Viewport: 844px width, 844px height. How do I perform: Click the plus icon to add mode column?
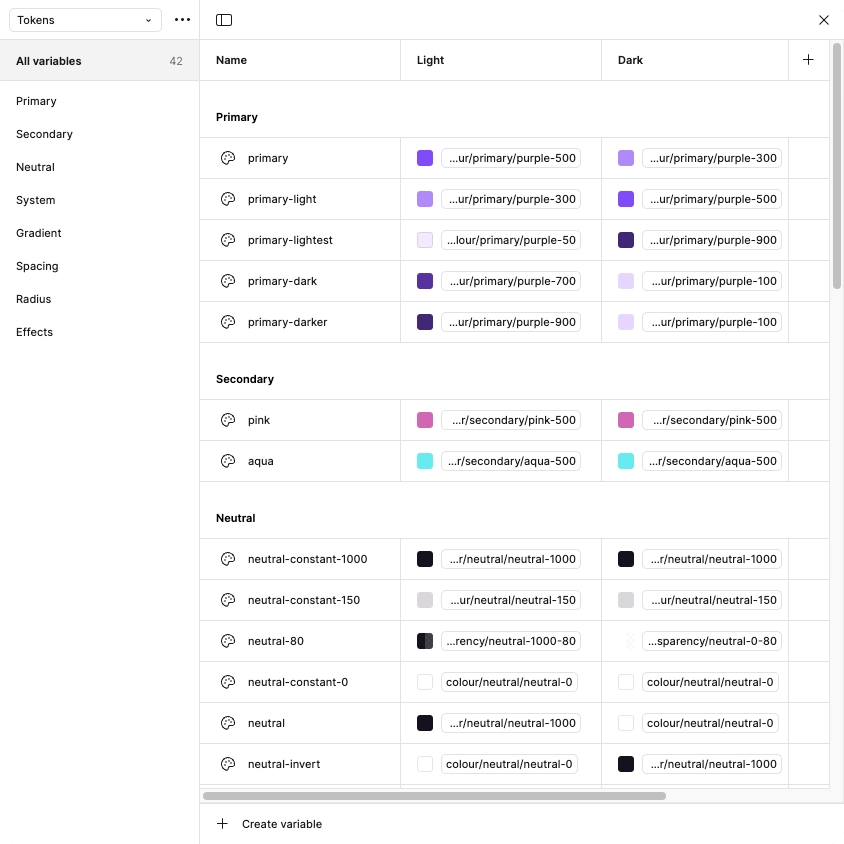tap(808, 60)
